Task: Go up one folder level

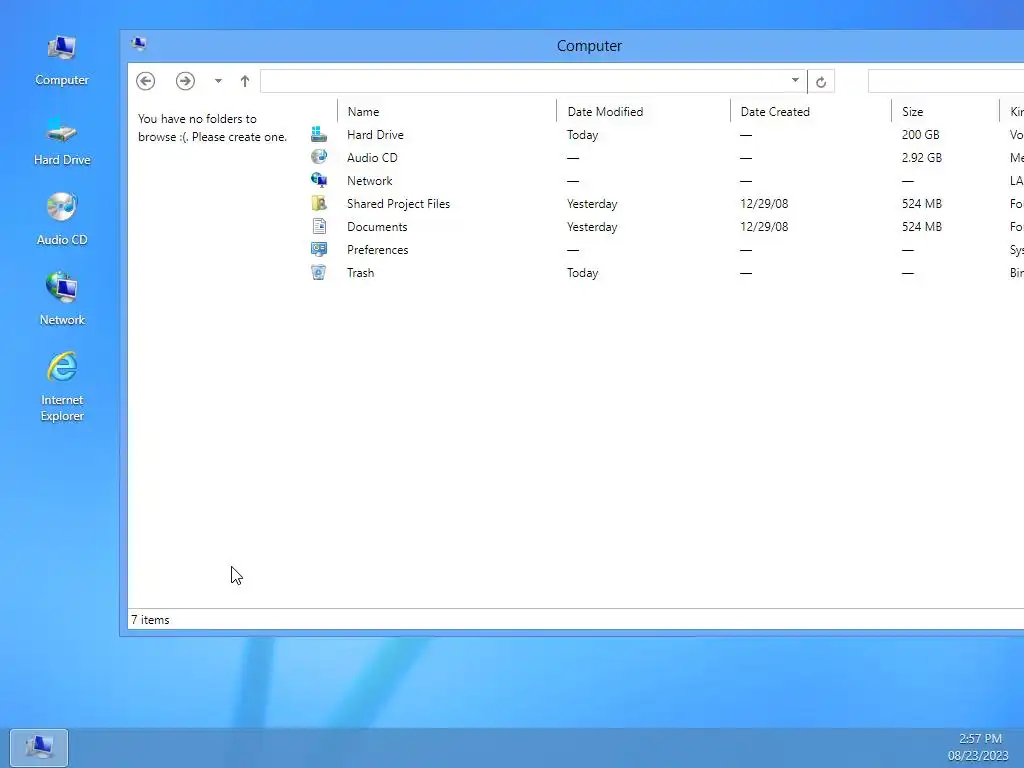Action: tap(245, 81)
